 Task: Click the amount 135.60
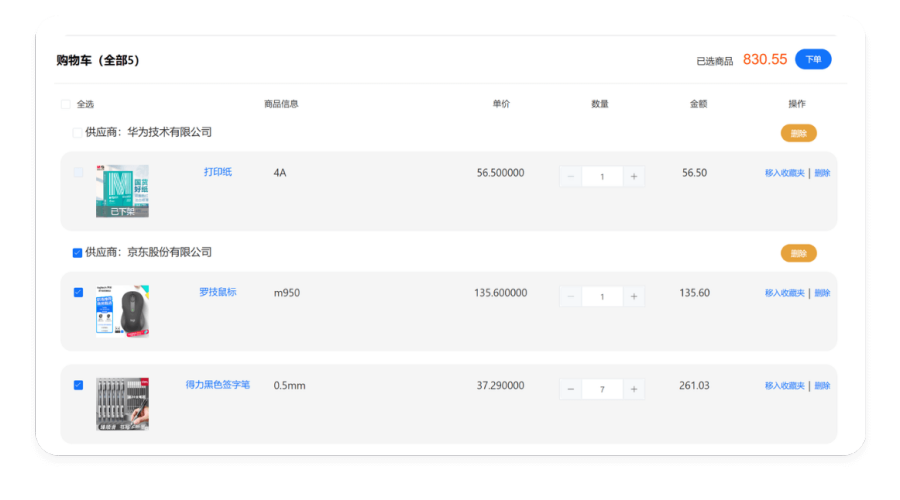[695, 293]
